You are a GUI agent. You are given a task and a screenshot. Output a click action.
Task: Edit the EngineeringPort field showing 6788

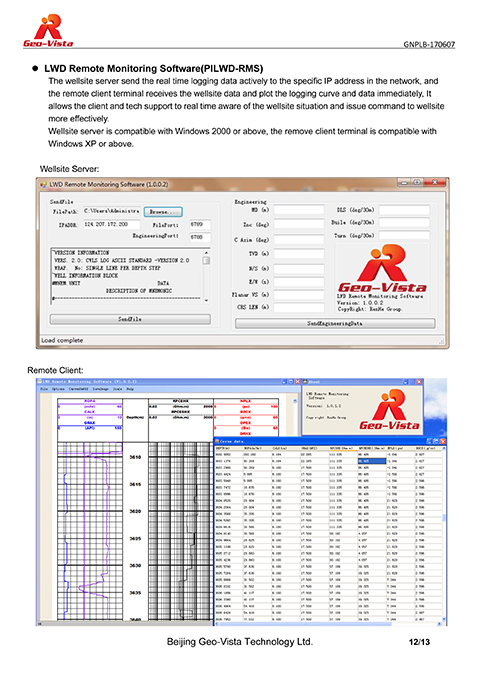pyautogui.click(x=200, y=237)
